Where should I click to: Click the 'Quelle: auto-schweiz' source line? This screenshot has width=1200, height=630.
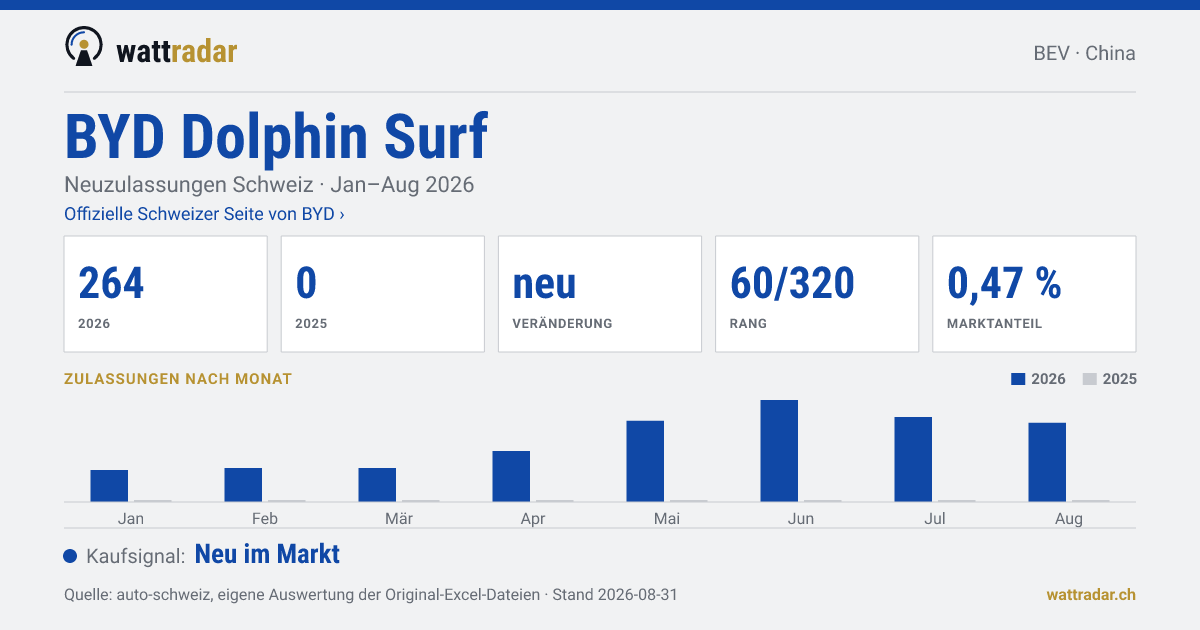tap(371, 594)
